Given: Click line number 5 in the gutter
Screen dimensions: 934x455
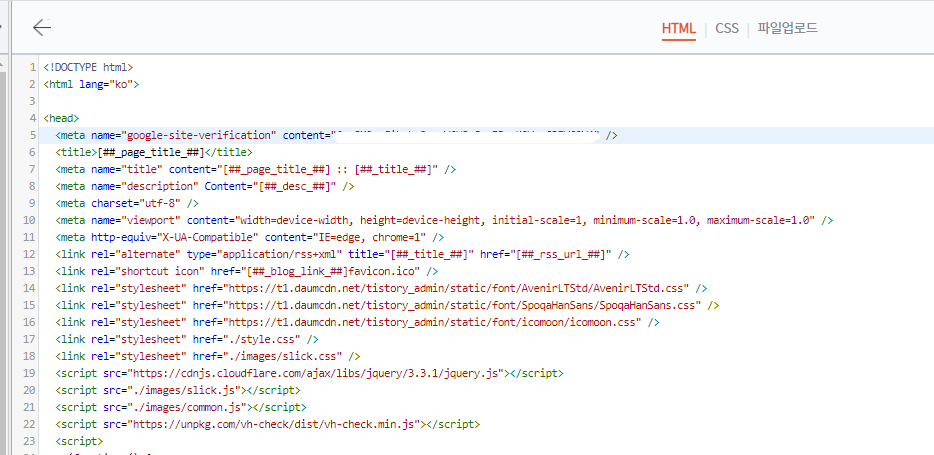Looking at the screenshot, I should pos(33,135).
